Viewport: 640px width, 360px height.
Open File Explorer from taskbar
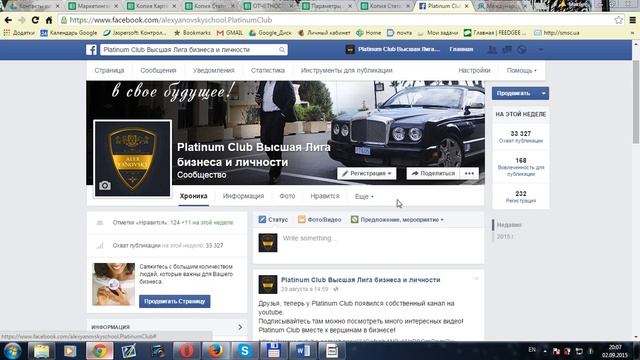click(41, 351)
